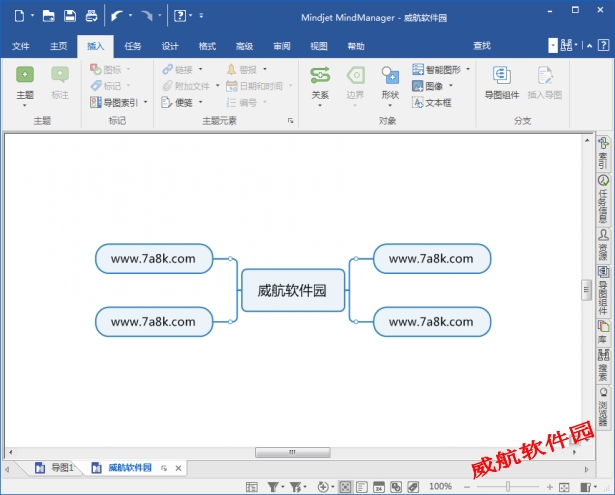Switch to the 审阅 ribbon tab

pos(282,46)
